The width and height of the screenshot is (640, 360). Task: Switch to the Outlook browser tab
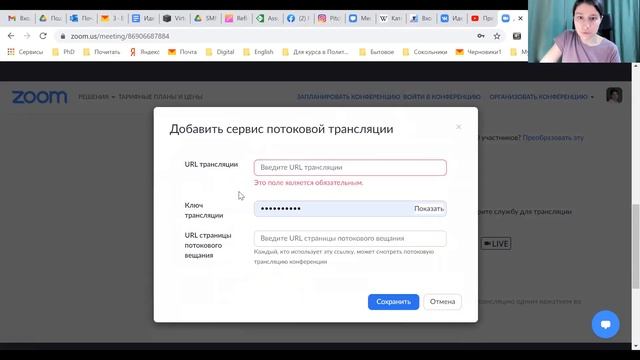[x=81, y=18]
